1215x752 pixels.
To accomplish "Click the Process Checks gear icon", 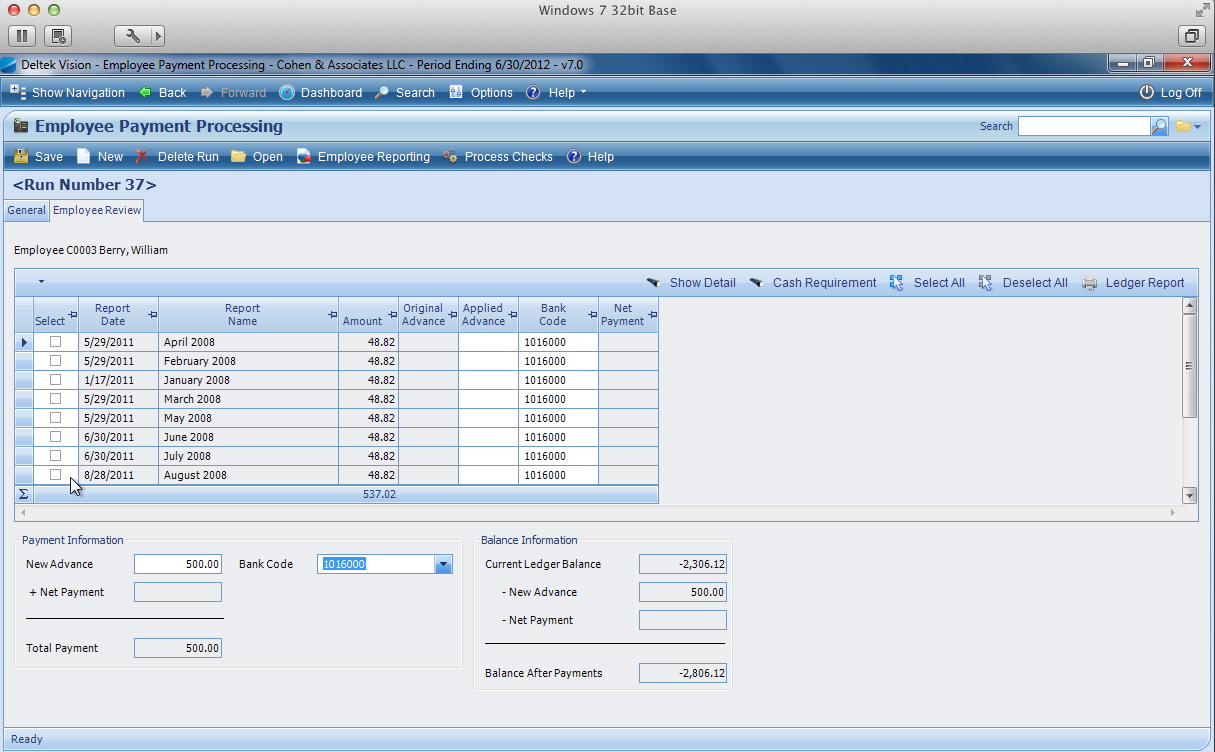I will (450, 157).
